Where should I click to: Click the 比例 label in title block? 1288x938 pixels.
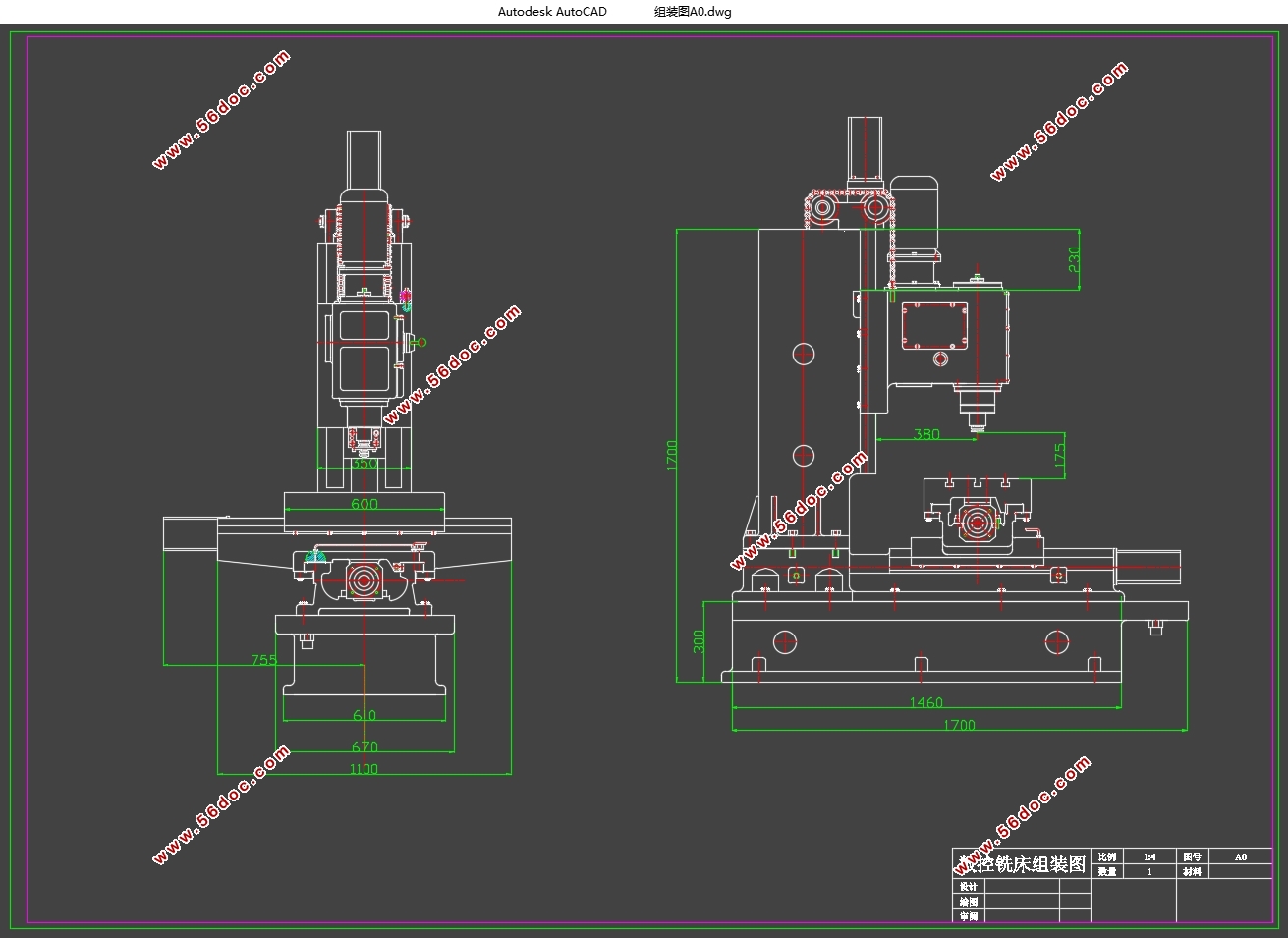1107,856
